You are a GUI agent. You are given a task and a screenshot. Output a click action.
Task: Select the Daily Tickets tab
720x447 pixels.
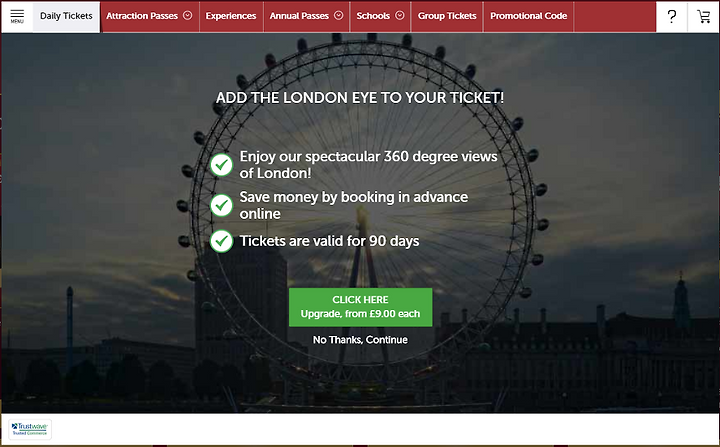(66, 17)
